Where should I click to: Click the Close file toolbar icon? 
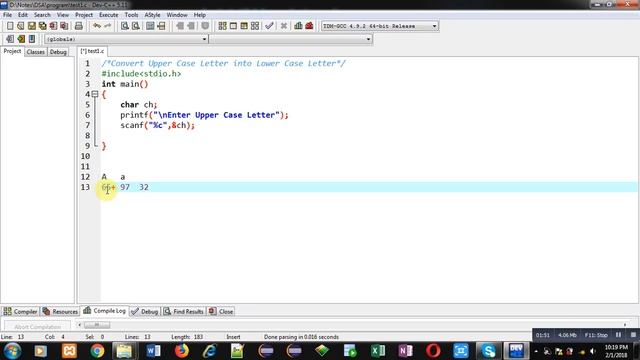[53, 26]
